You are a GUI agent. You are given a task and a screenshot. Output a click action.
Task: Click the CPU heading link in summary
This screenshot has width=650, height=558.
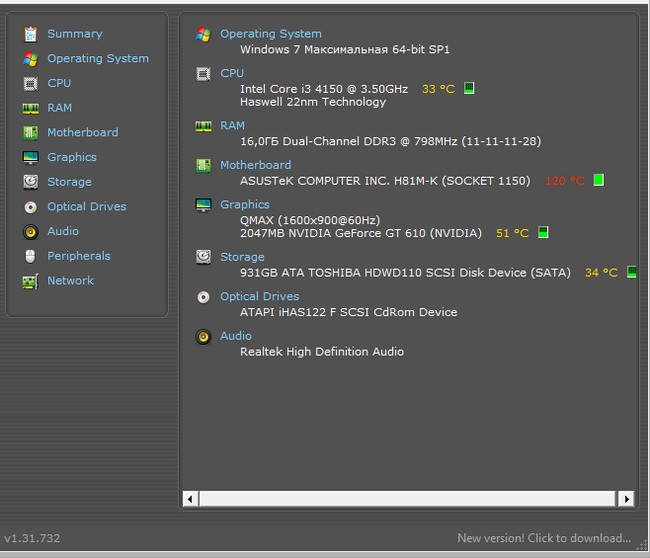pos(232,73)
